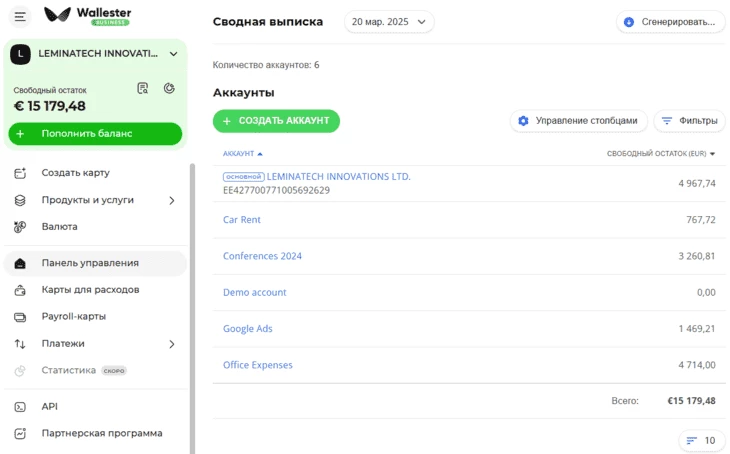The image size is (730, 454).
Task: Click the Dashboard home icon
Action: click(x=20, y=264)
